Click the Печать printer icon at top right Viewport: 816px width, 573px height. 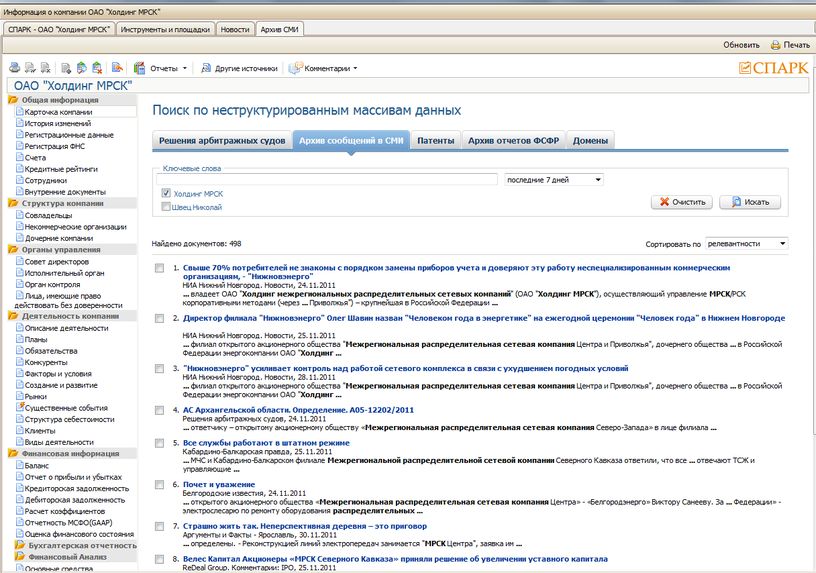pos(775,45)
